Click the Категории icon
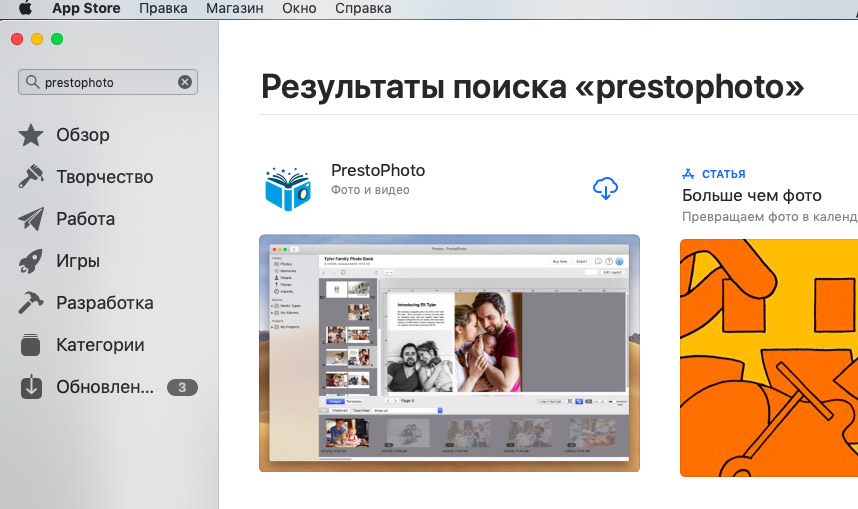 (31, 344)
